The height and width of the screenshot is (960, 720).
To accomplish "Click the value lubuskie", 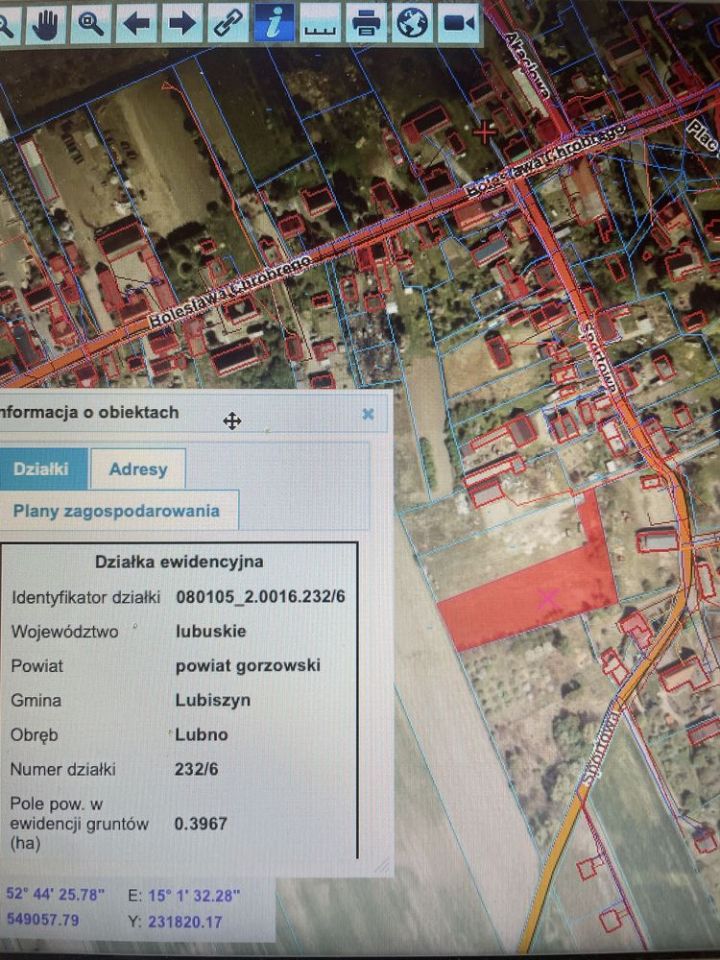I will [x=211, y=631].
